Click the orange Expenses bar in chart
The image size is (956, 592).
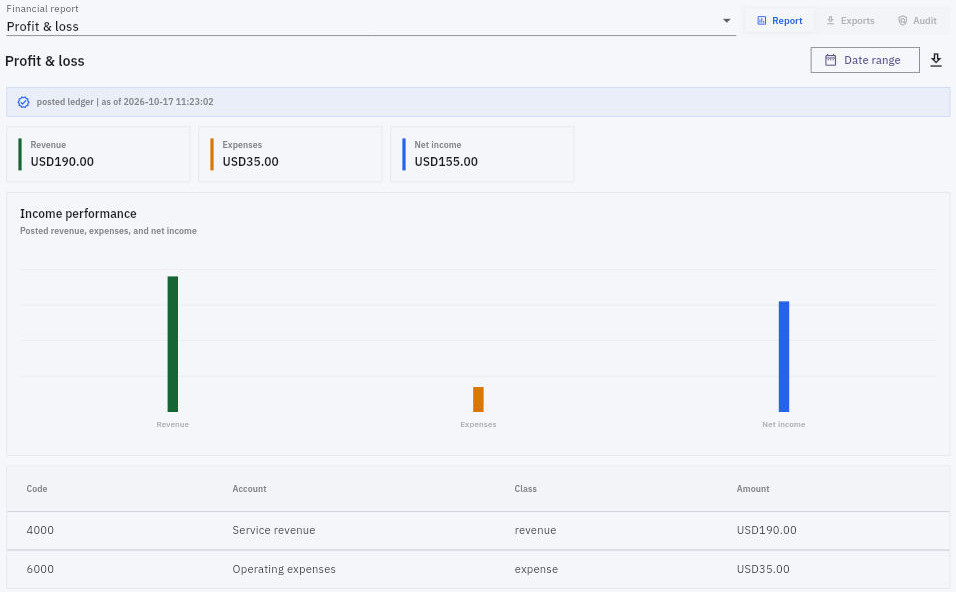point(478,399)
